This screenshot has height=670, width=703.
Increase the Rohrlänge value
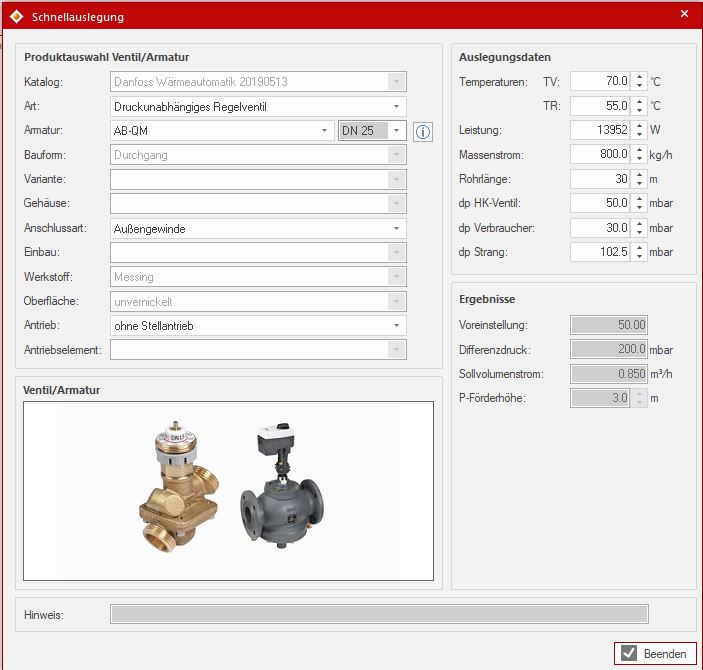(x=638, y=174)
